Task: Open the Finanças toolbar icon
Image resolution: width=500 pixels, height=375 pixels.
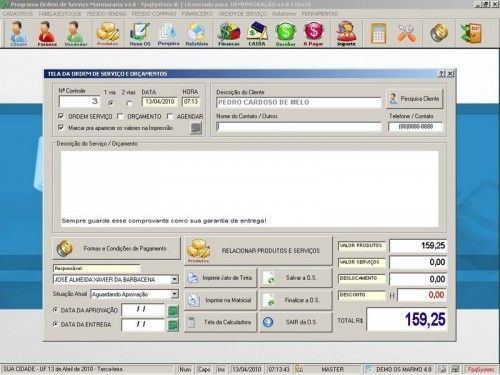Action: [229, 33]
